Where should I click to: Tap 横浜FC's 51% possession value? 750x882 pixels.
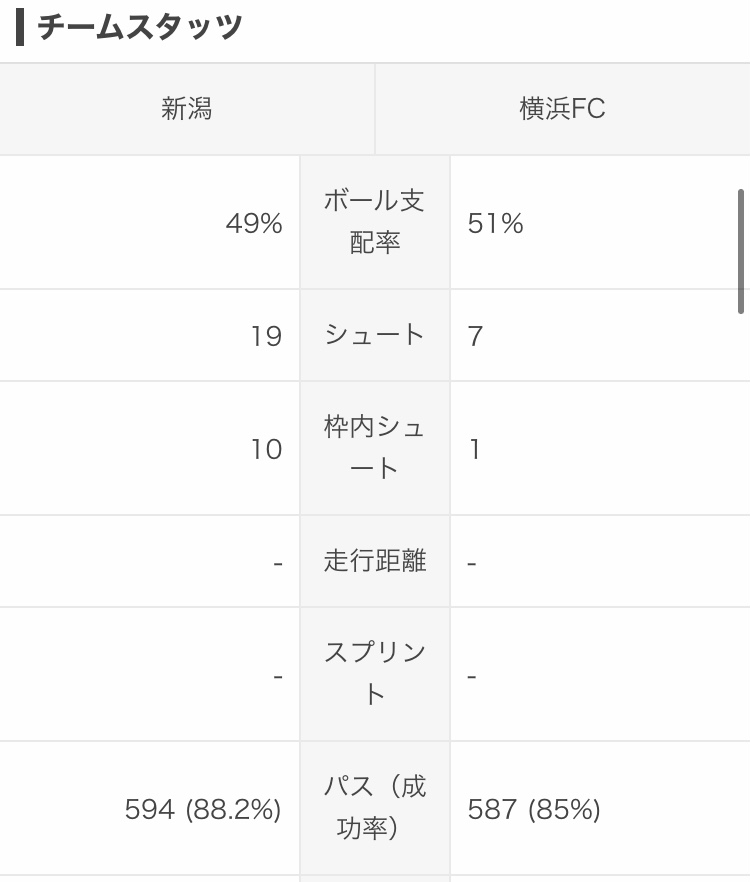pyautogui.click(x=496, y=224)
